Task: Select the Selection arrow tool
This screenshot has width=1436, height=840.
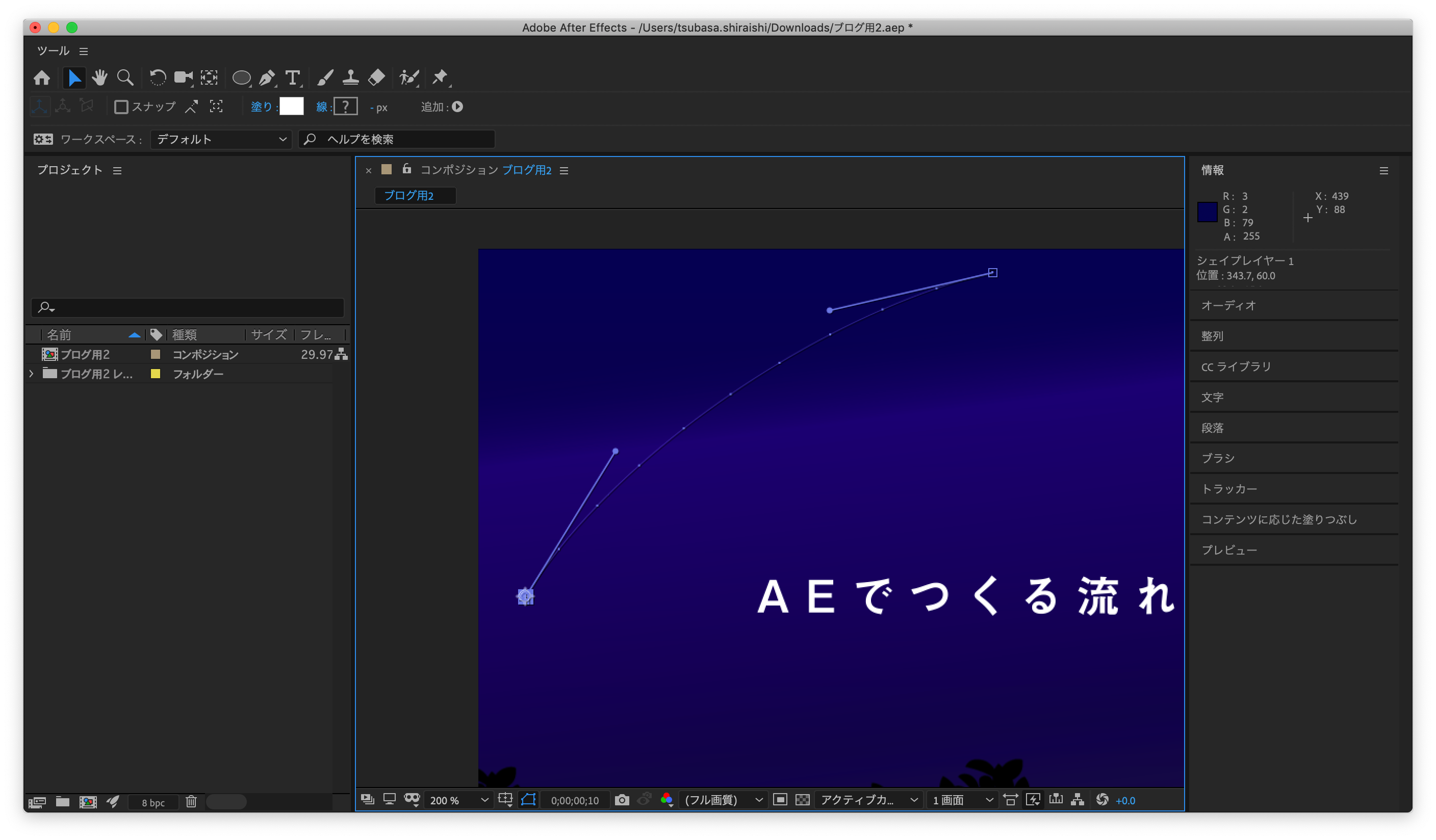Action: tap(74, 77)
